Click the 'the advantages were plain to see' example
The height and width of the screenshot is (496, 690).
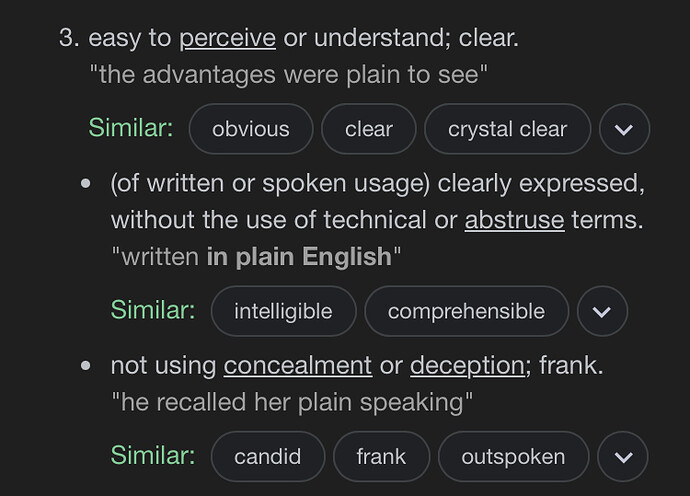click(289, 74)
